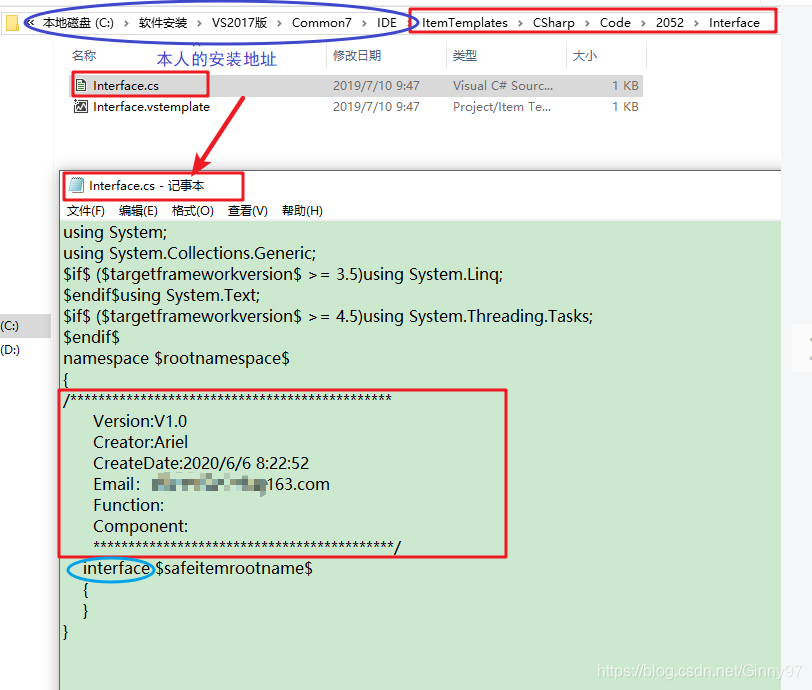Expand the chevron after ItemTemplates
The width and height of the screenshot is (812, 690).
(x=520, y=23)
